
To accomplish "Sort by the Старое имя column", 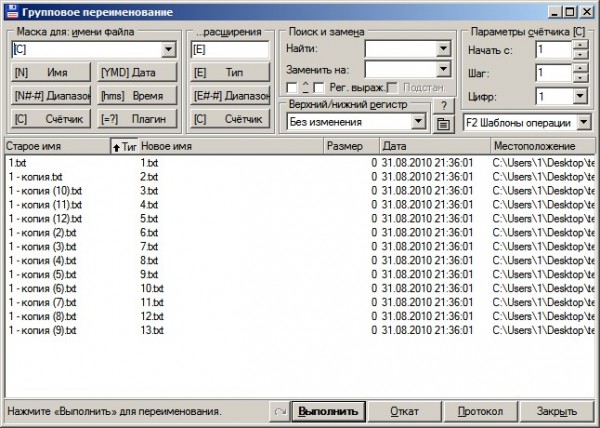I will [57, 146].
